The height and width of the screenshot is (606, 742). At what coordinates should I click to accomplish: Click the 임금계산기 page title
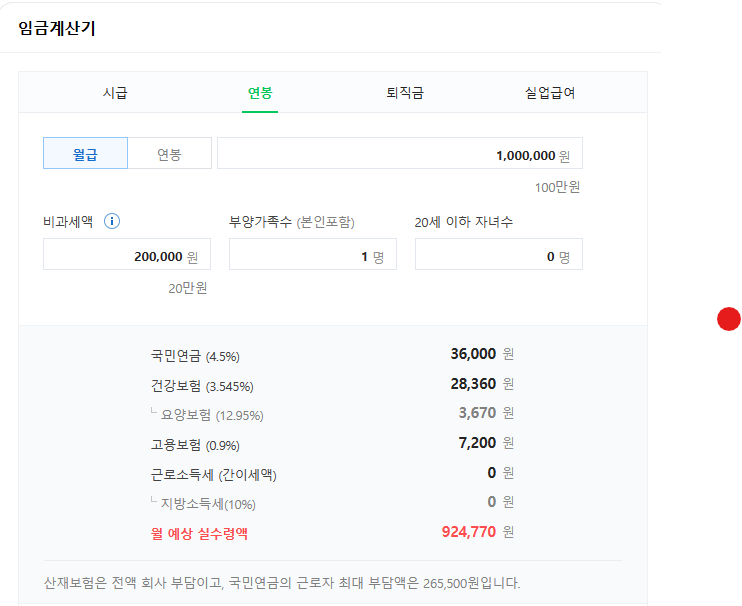tap(56, 27)
